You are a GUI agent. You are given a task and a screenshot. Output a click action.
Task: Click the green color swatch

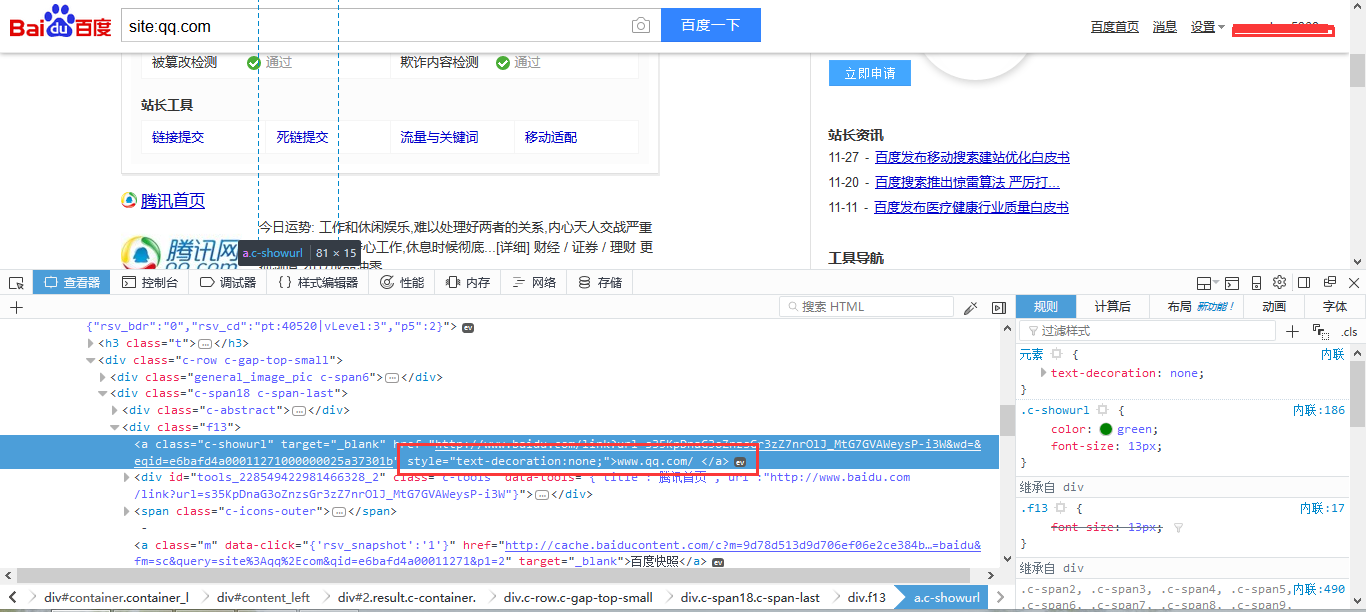pos(1106,429)
